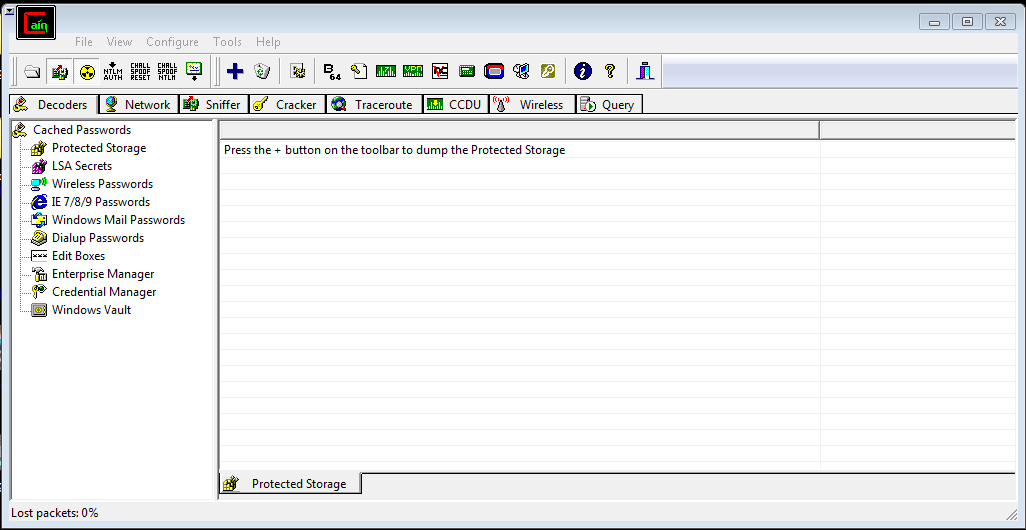Open the Cisco Type-7 decoder green icon
The image size is (1026, 530).
[386, 71]
